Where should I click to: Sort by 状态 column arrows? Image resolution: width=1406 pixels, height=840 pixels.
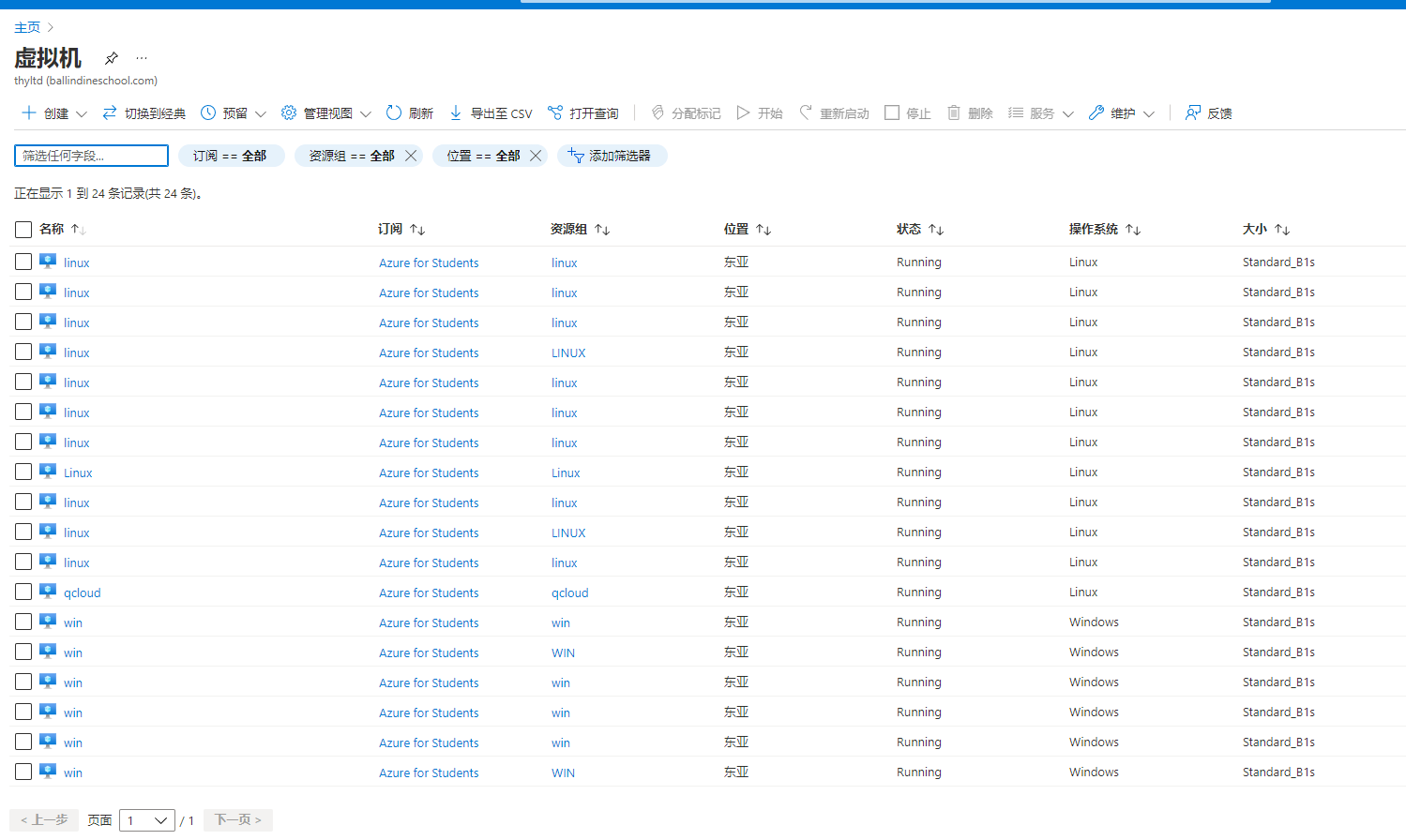click(936, 230)
